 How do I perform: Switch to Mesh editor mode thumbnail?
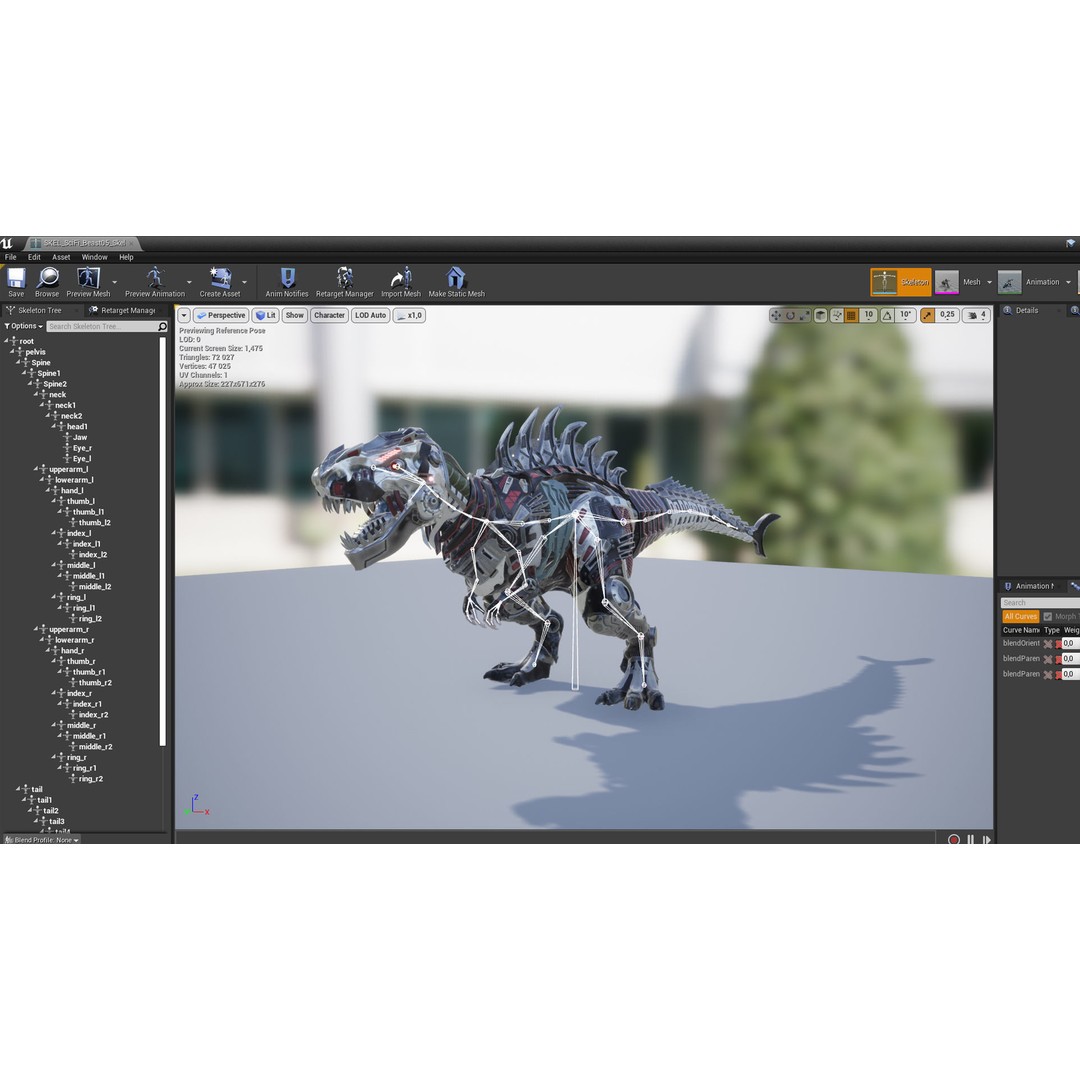coord(946,282)
